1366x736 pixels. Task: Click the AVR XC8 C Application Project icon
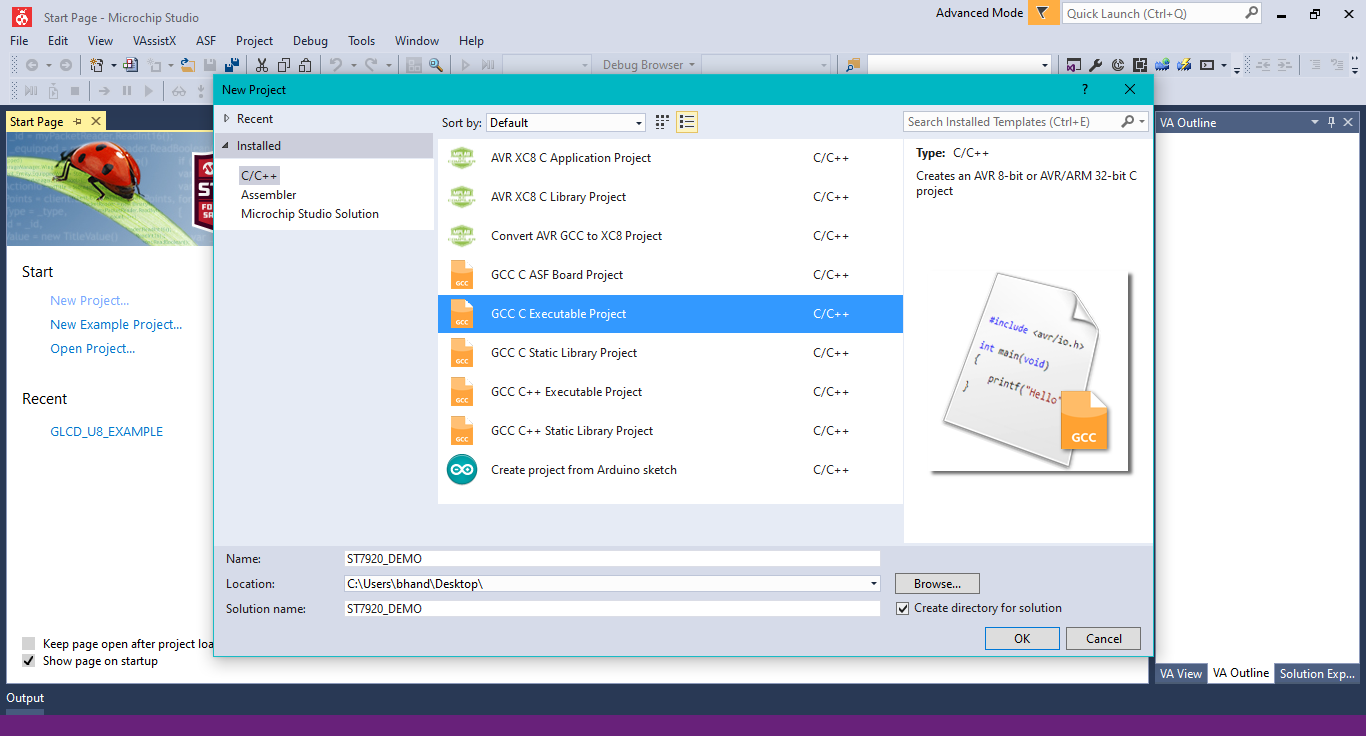[x=461, y=158]
